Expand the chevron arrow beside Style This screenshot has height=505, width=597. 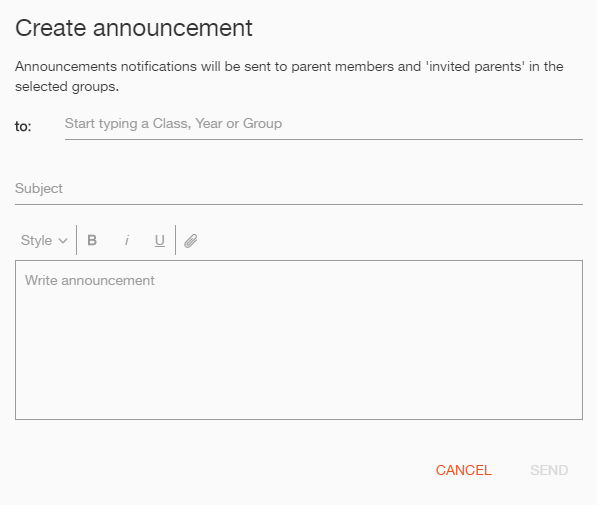pos(63,241)
